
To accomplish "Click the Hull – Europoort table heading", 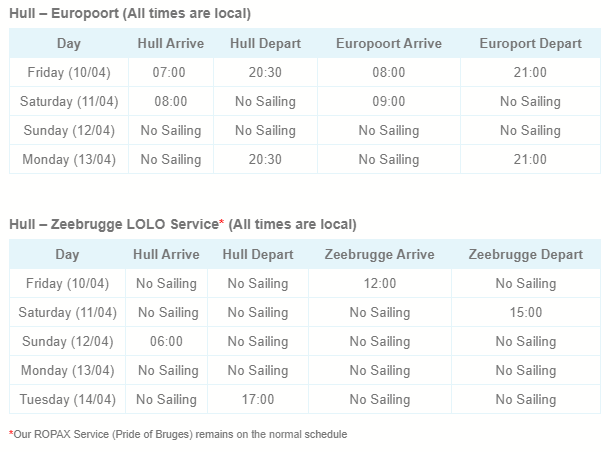I will (130, 13).
